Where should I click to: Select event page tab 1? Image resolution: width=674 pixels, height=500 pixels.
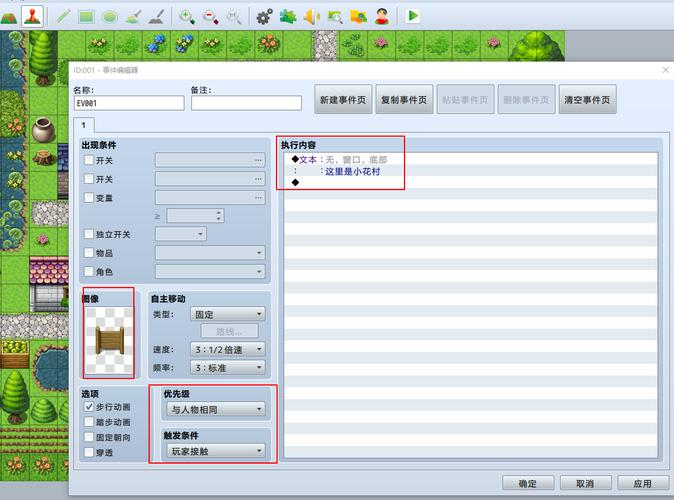pos(84,125)
